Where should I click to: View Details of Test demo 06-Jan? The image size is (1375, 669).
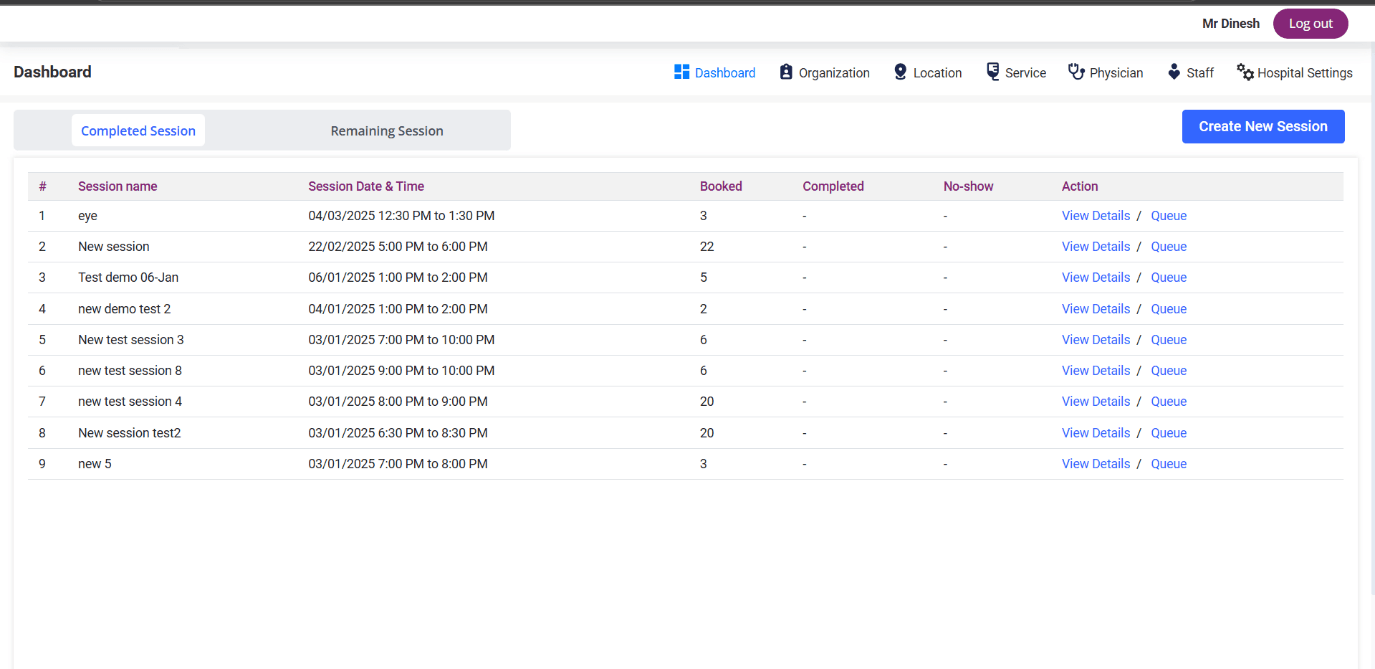1095,278
